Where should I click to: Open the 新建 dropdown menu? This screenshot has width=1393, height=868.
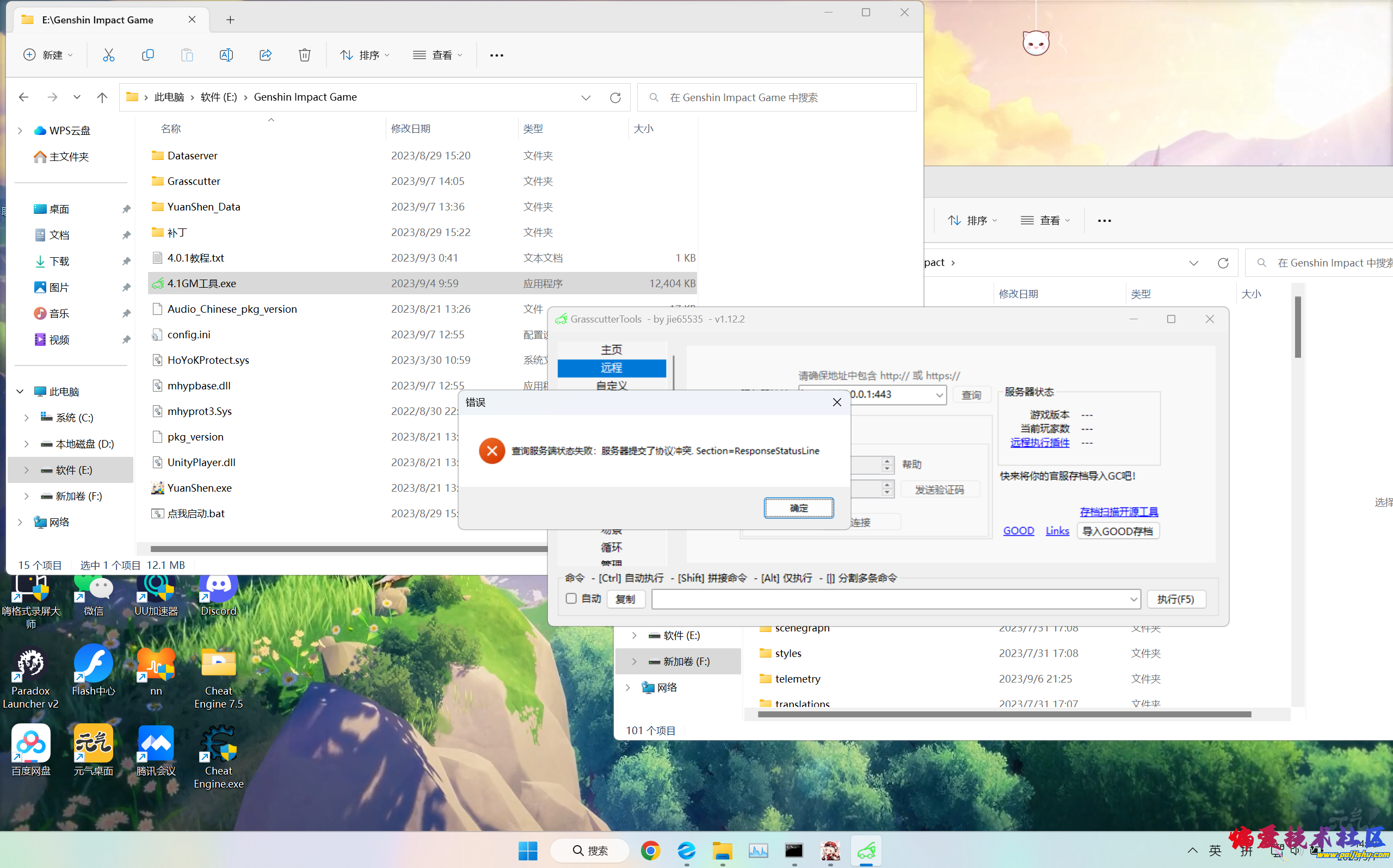tap(48, 55)
